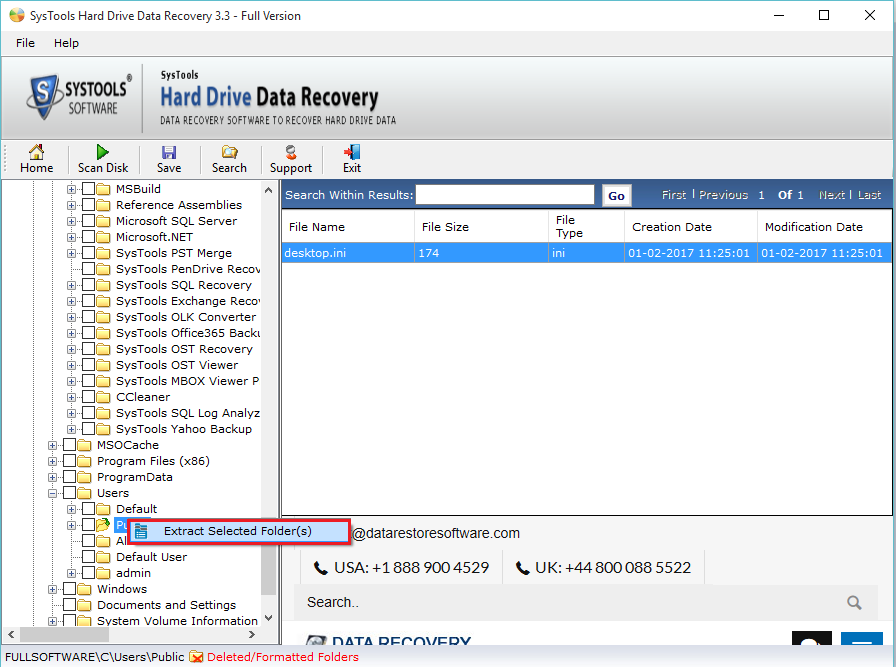Click the ProgramData folder icon

pyautogui.click(x=85, y=477)
